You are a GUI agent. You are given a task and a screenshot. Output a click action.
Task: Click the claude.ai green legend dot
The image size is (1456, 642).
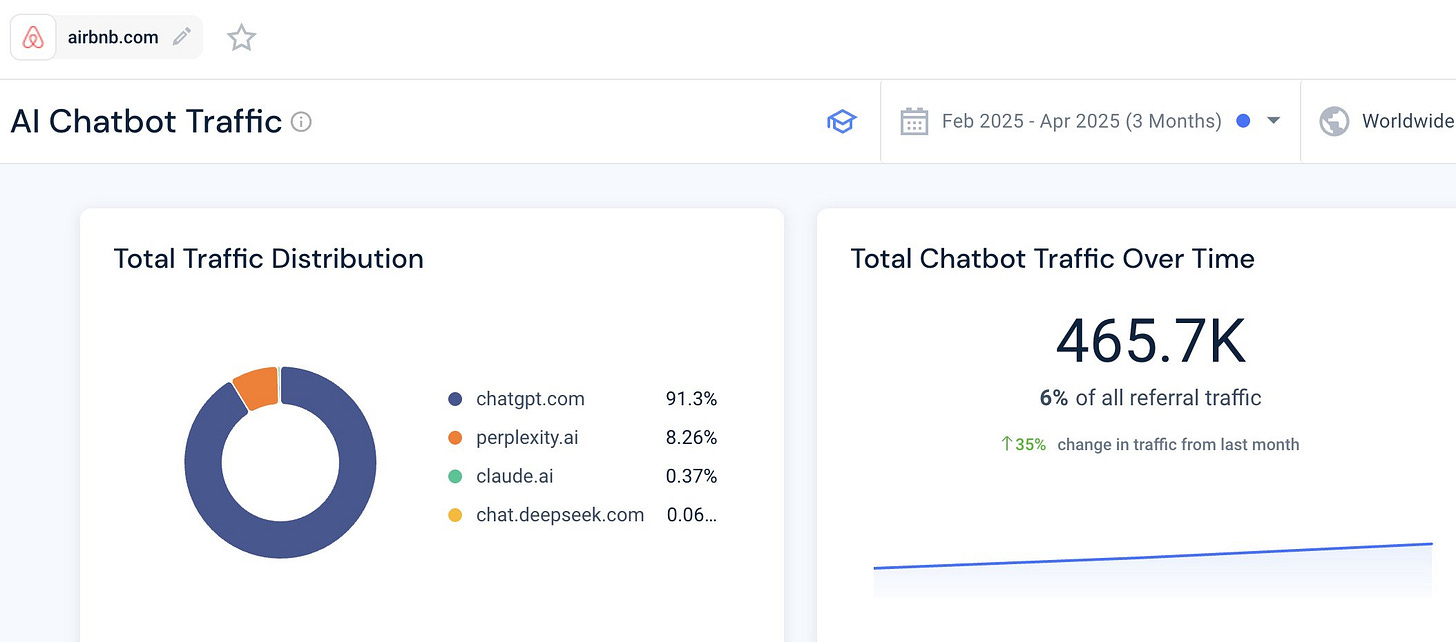click(455, 477)
